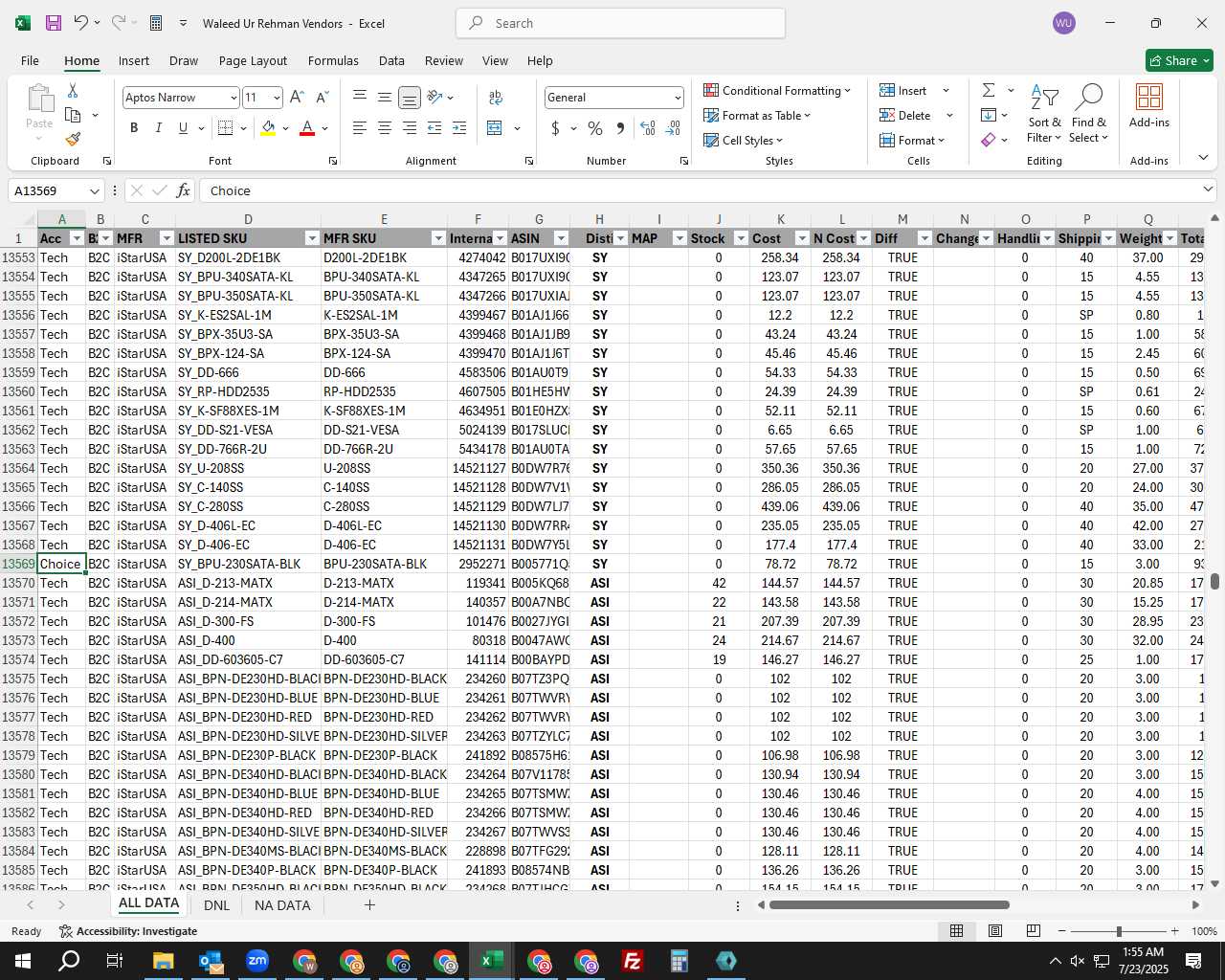Click the AutoSum sigma icon
Screen dimensions: 1225x980
click(x=989, y=90)
